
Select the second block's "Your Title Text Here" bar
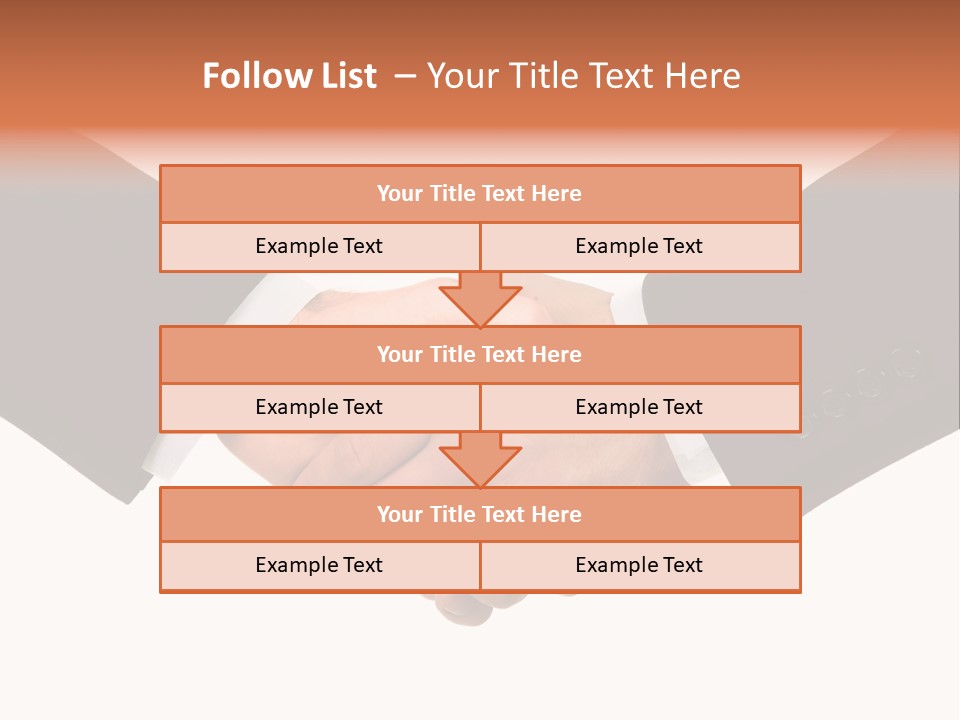480,354
